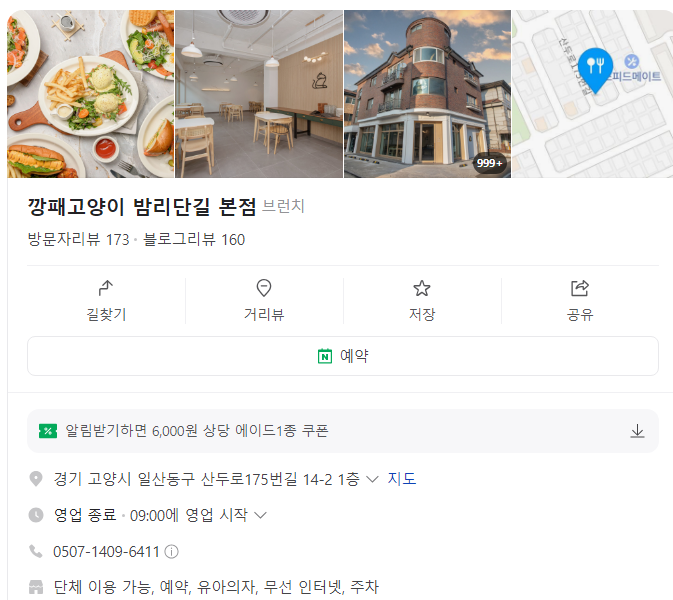Share the place using the 공유 icon
673x600 pixels.
(580, 288)
